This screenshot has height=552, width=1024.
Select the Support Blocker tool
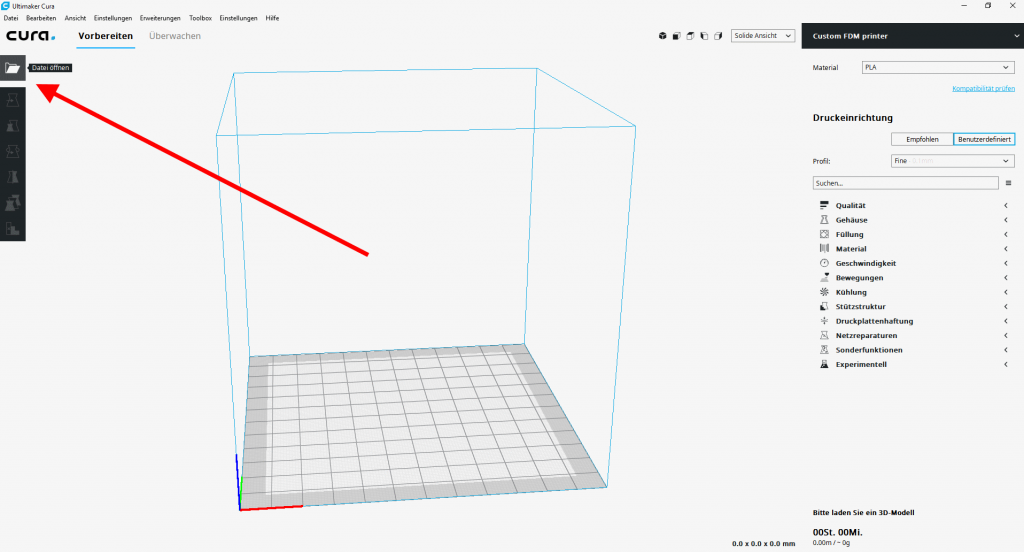pos(12,229)
